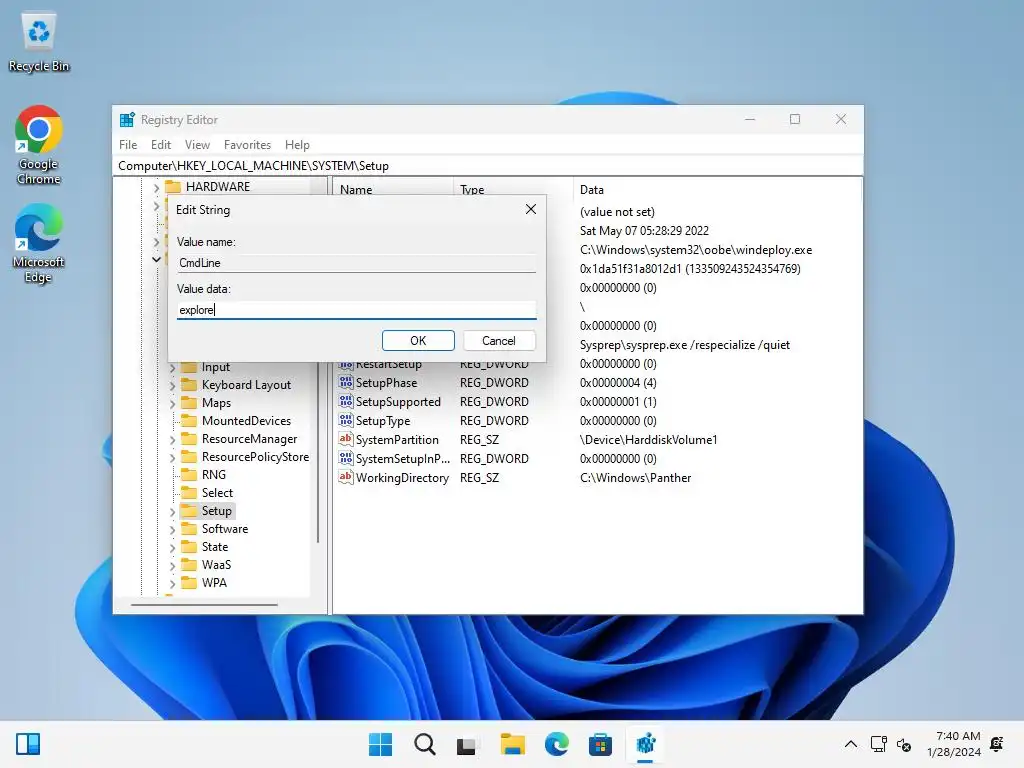
Task: Cancel the Edit String dialog
Action: pos(499,340)
